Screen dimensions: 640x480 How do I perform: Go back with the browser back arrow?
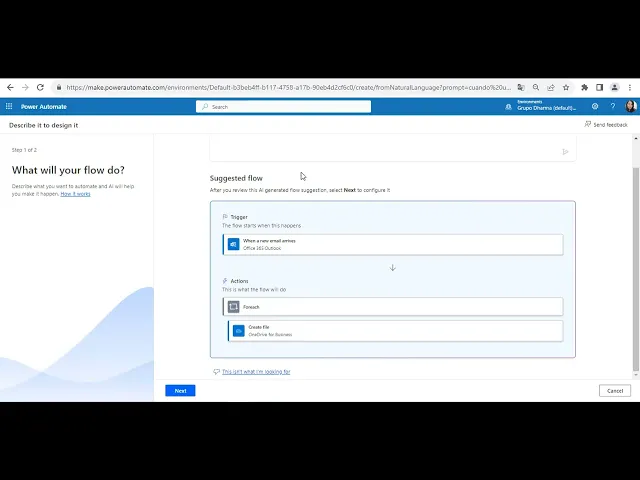point(10,87)
